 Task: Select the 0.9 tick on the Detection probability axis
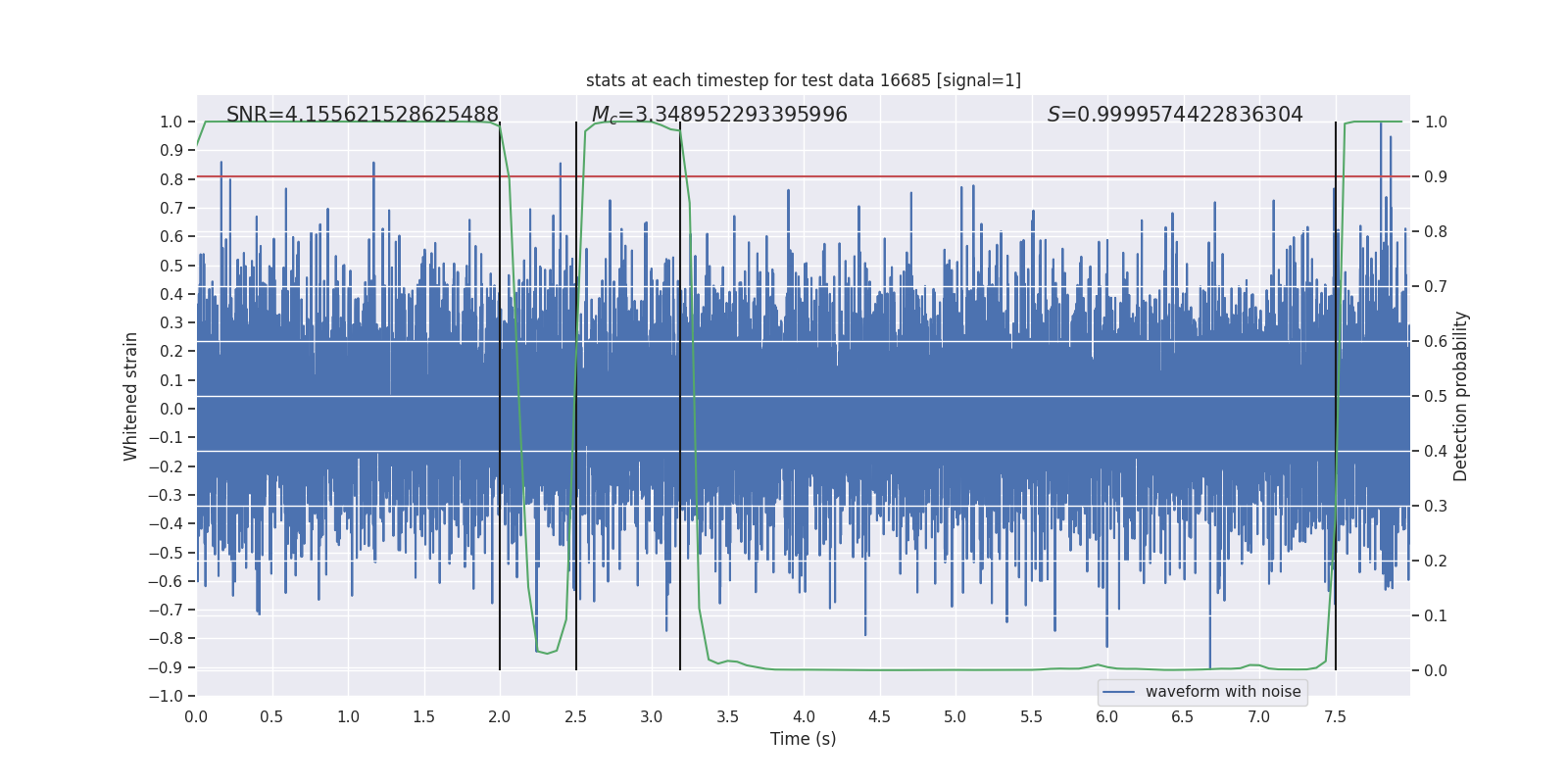coord(1436,176)
